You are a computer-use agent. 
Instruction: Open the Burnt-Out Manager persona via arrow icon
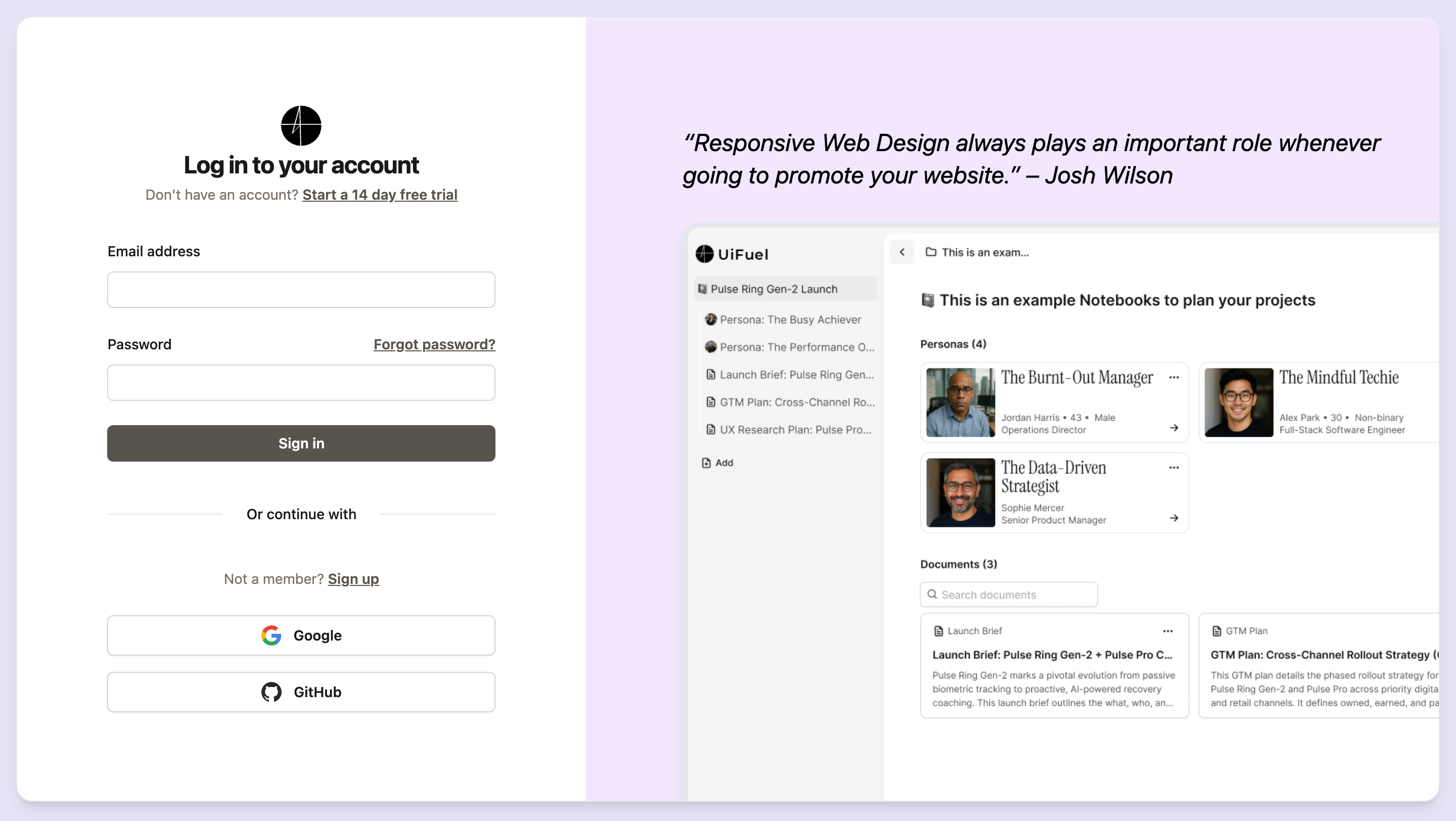click(1174, 428)
